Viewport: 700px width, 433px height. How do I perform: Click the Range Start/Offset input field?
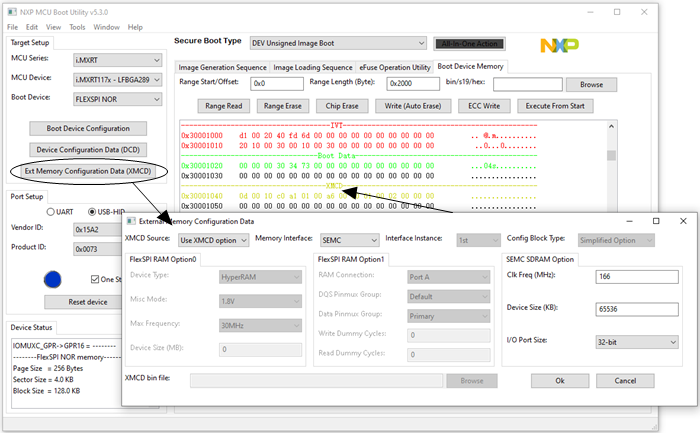tap(277, 84)
